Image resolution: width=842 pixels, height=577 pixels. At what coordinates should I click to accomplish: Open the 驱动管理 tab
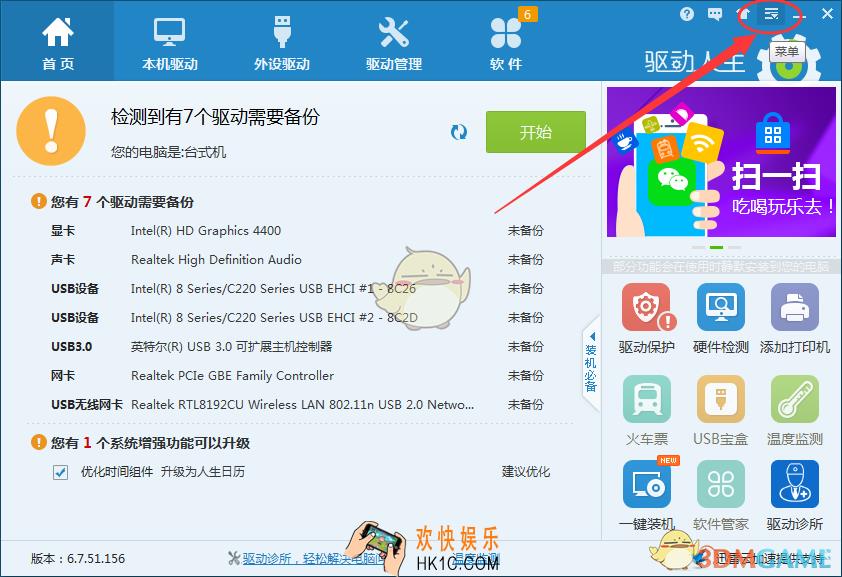click(x=394, y=43)
